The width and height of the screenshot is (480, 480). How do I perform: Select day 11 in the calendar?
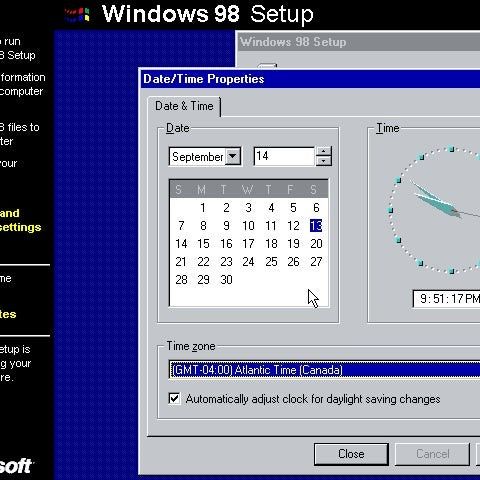pos(271,226)
